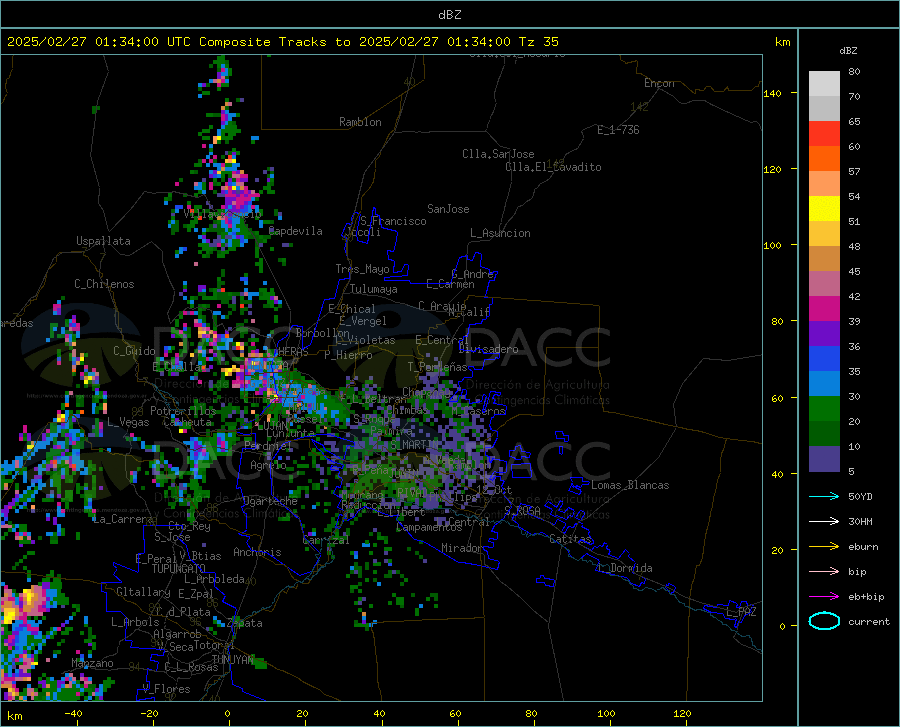This screenshot has width=900, height=727.
Task: Click the green 20–30 dBZ swatch
Action: 824,409
